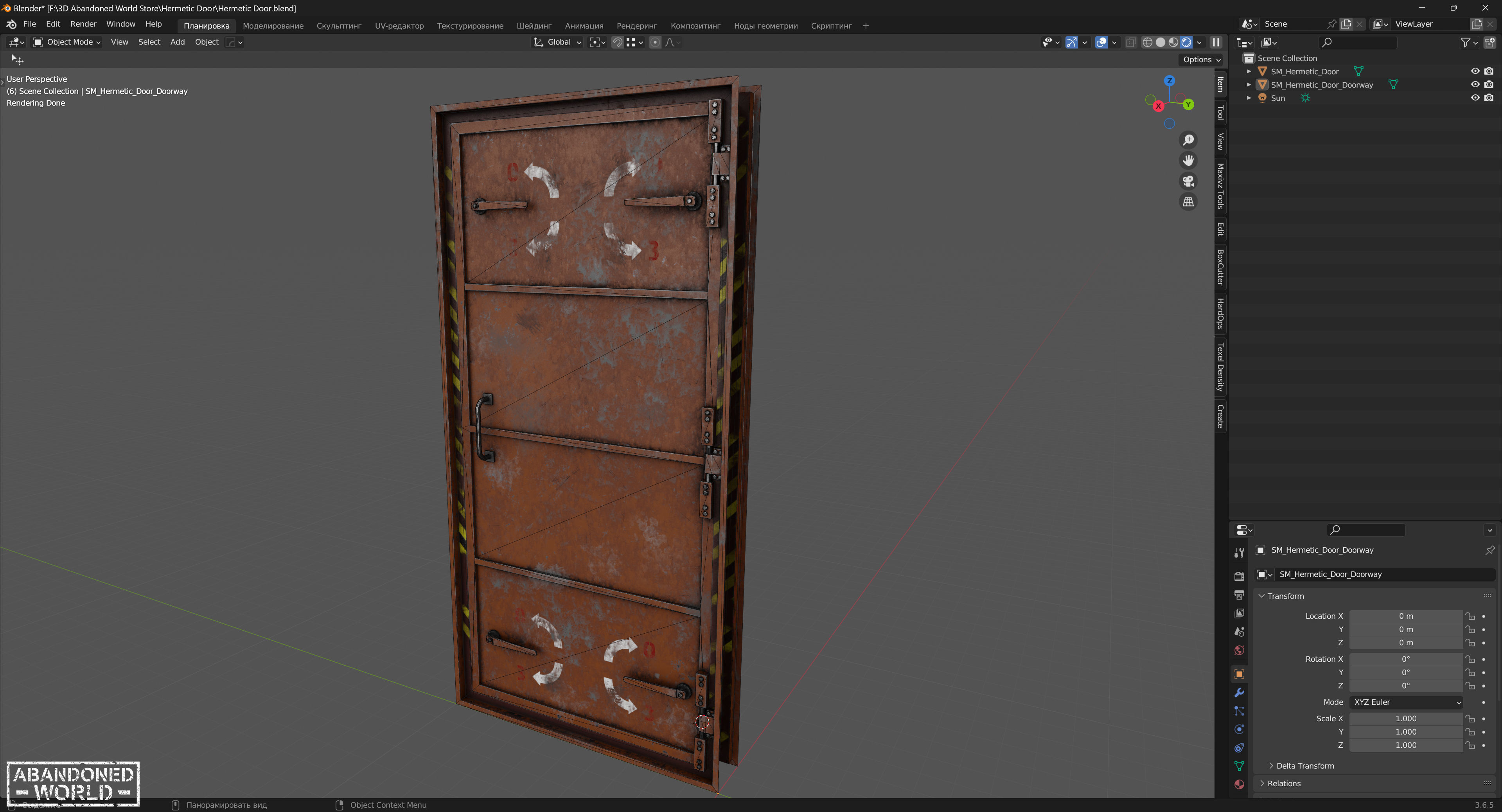Open View Layer properties tab
This screenshot has width=1502, height=812.
click(x=1239, y=613)
